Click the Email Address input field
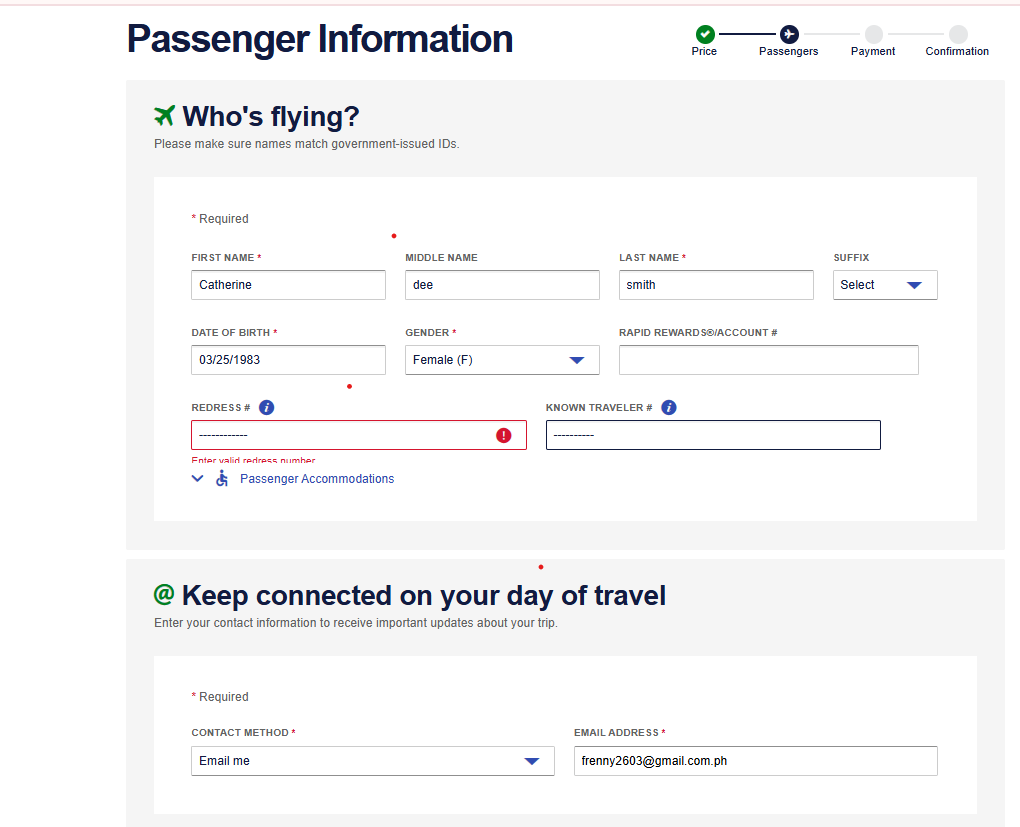Viewport: 1020px width, 827px height. [755, 761]
